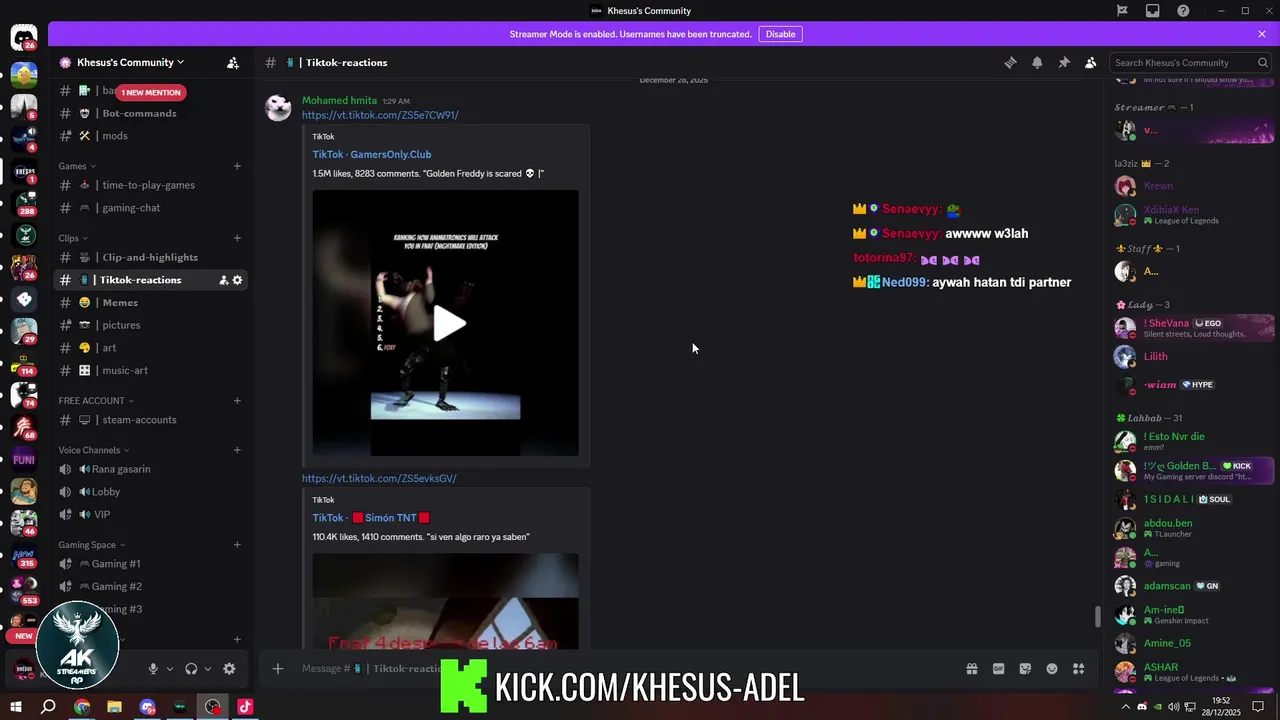Image resolution: width=1280 pixels, height=720 pixels.
Task: Click the Discord home icon
Action: click(x=24, y=38)
